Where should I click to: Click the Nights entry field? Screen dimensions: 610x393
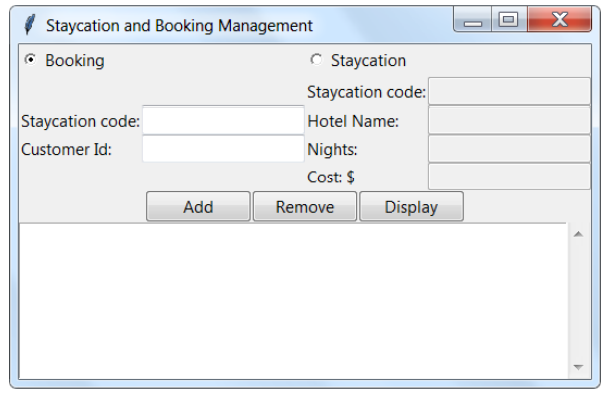(509, 149)
